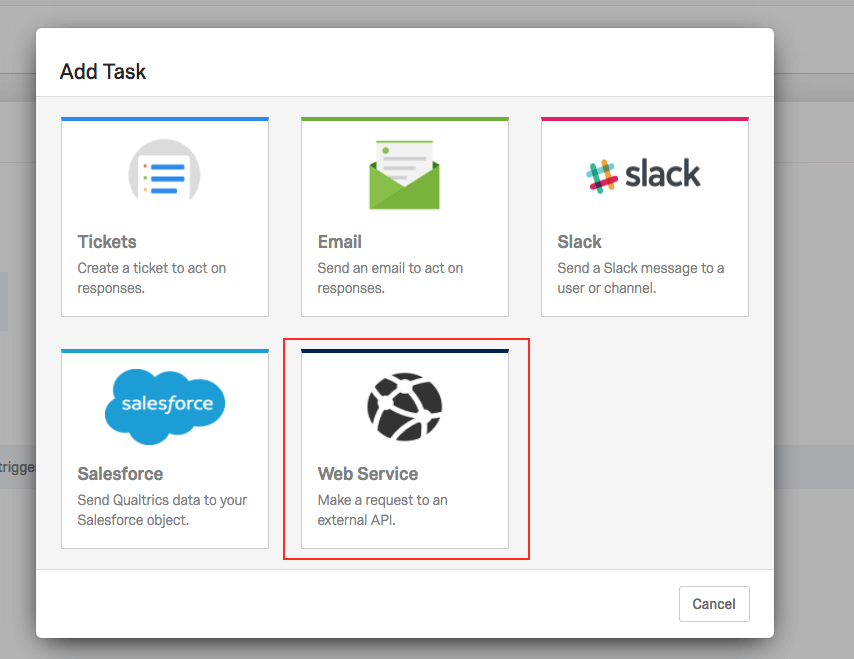Select the Slack task title
The image size is (854, 659).
tap(579, 242)
